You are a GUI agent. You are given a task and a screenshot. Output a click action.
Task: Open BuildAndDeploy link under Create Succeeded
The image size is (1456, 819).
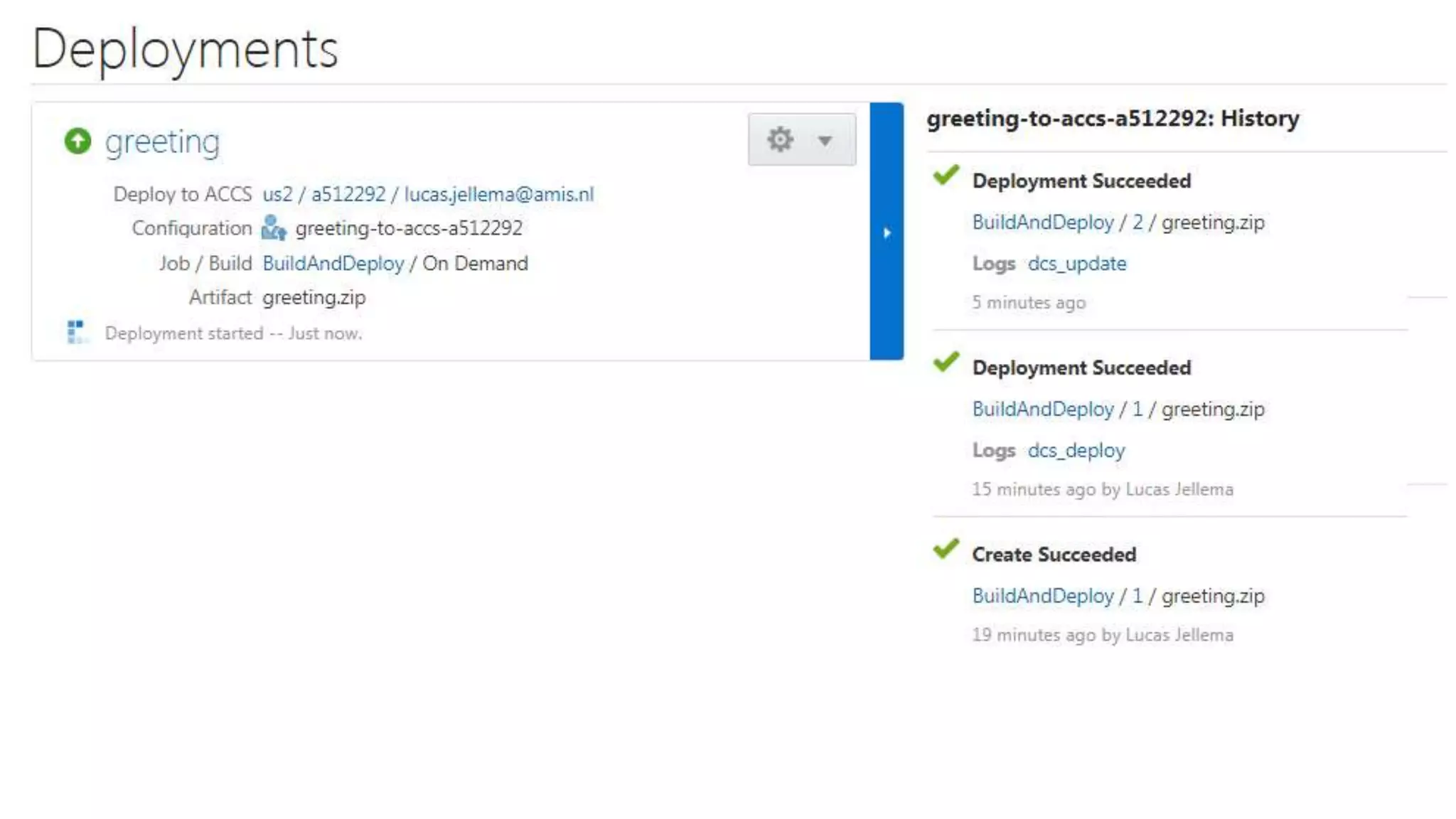click(1042, 596)
